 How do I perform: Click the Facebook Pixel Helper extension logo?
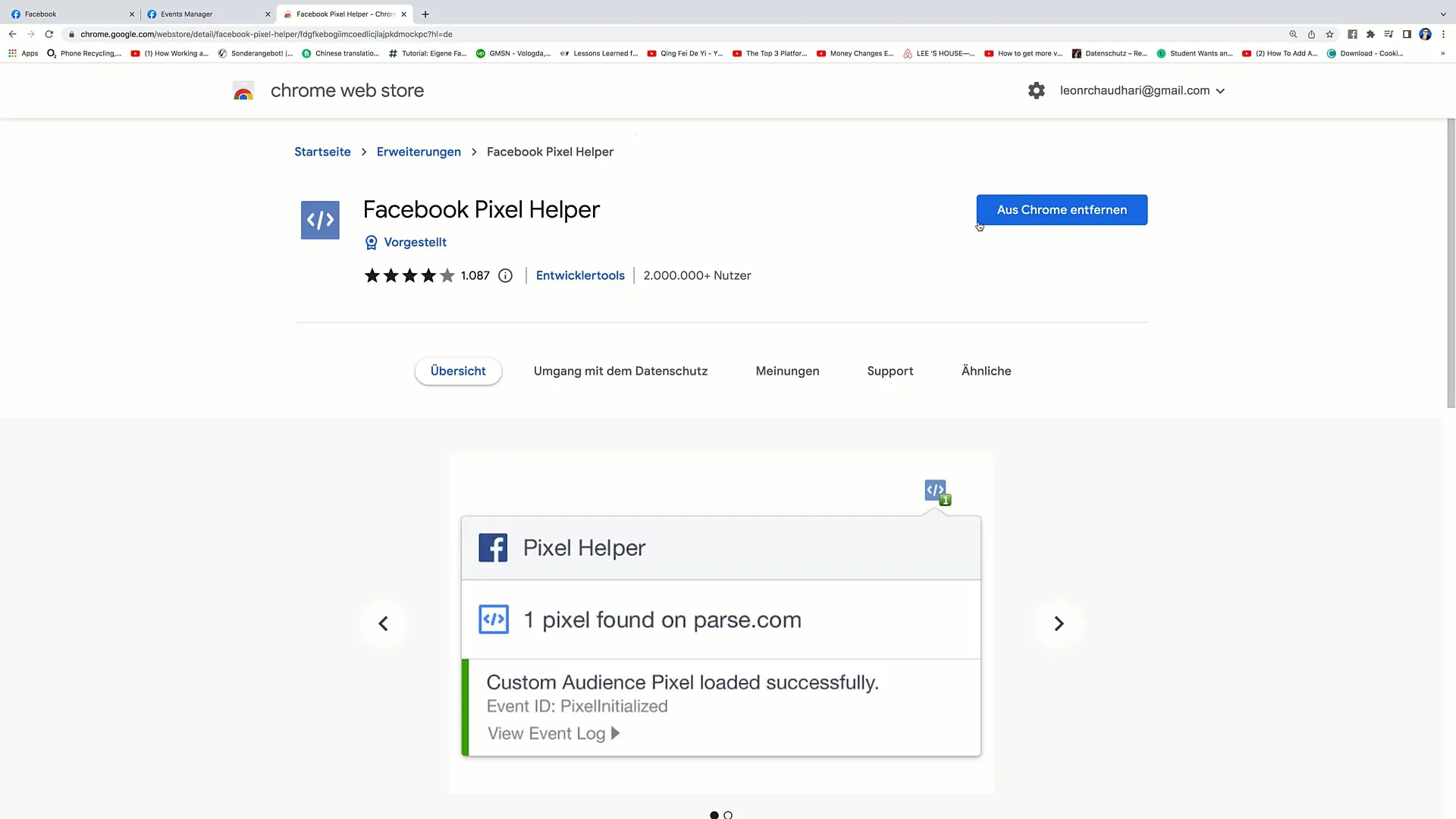click(x=320, y=220)
